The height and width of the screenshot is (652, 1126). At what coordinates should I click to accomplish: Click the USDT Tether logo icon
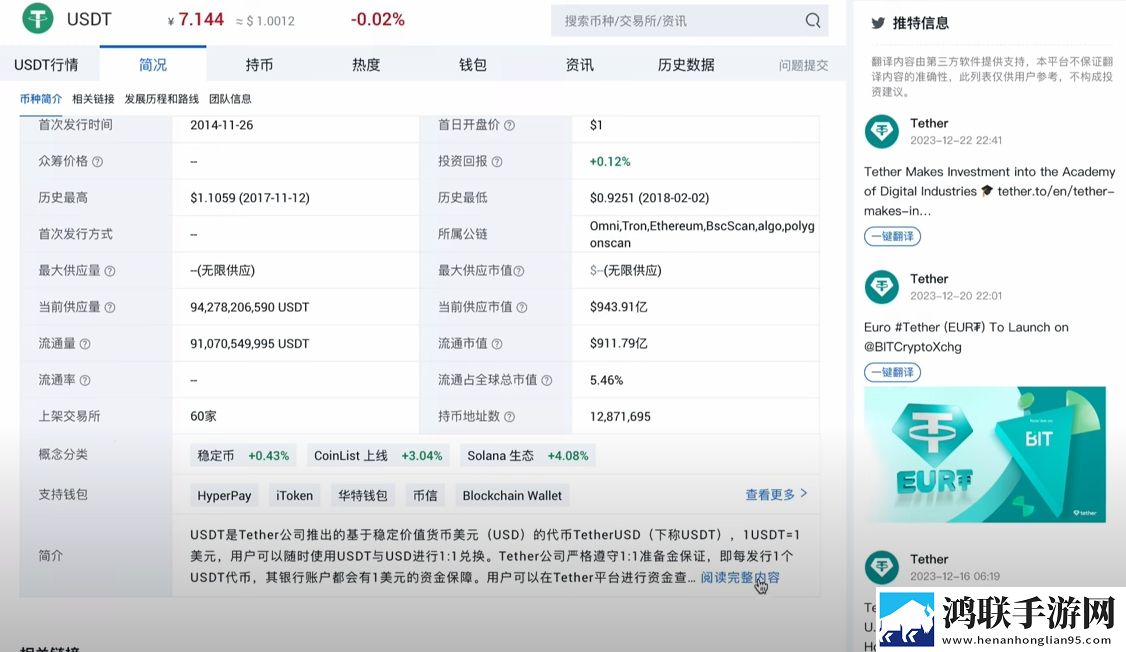pos(37,18)
